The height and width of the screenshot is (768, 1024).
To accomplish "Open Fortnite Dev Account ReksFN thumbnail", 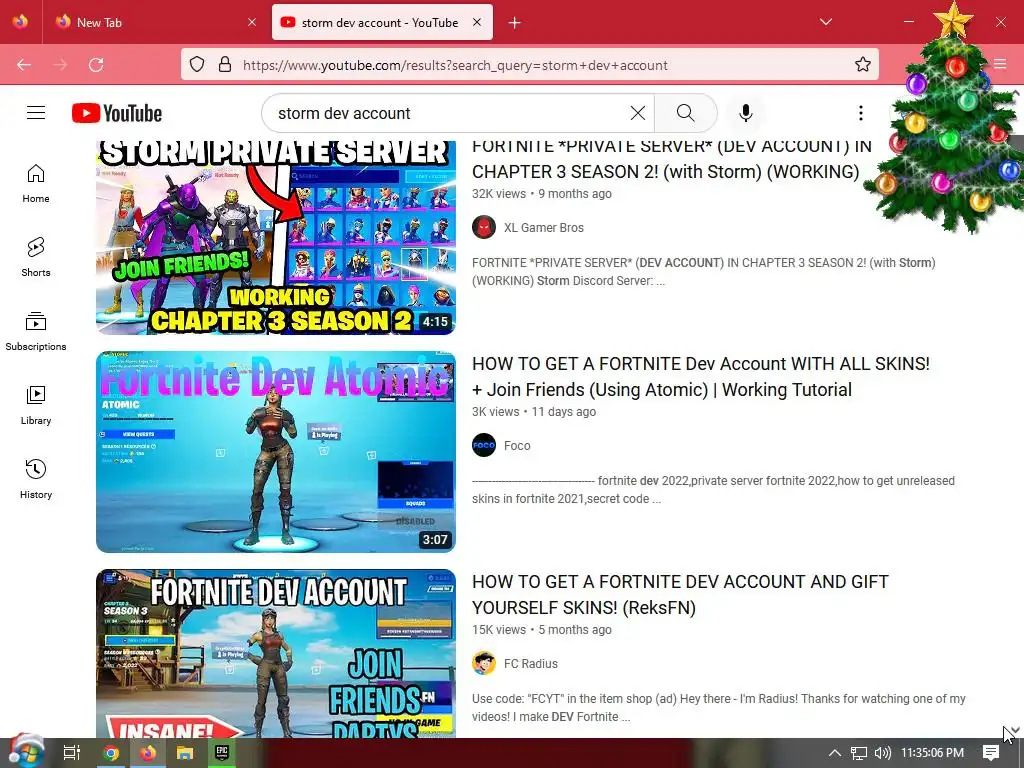I will (276, 653).
